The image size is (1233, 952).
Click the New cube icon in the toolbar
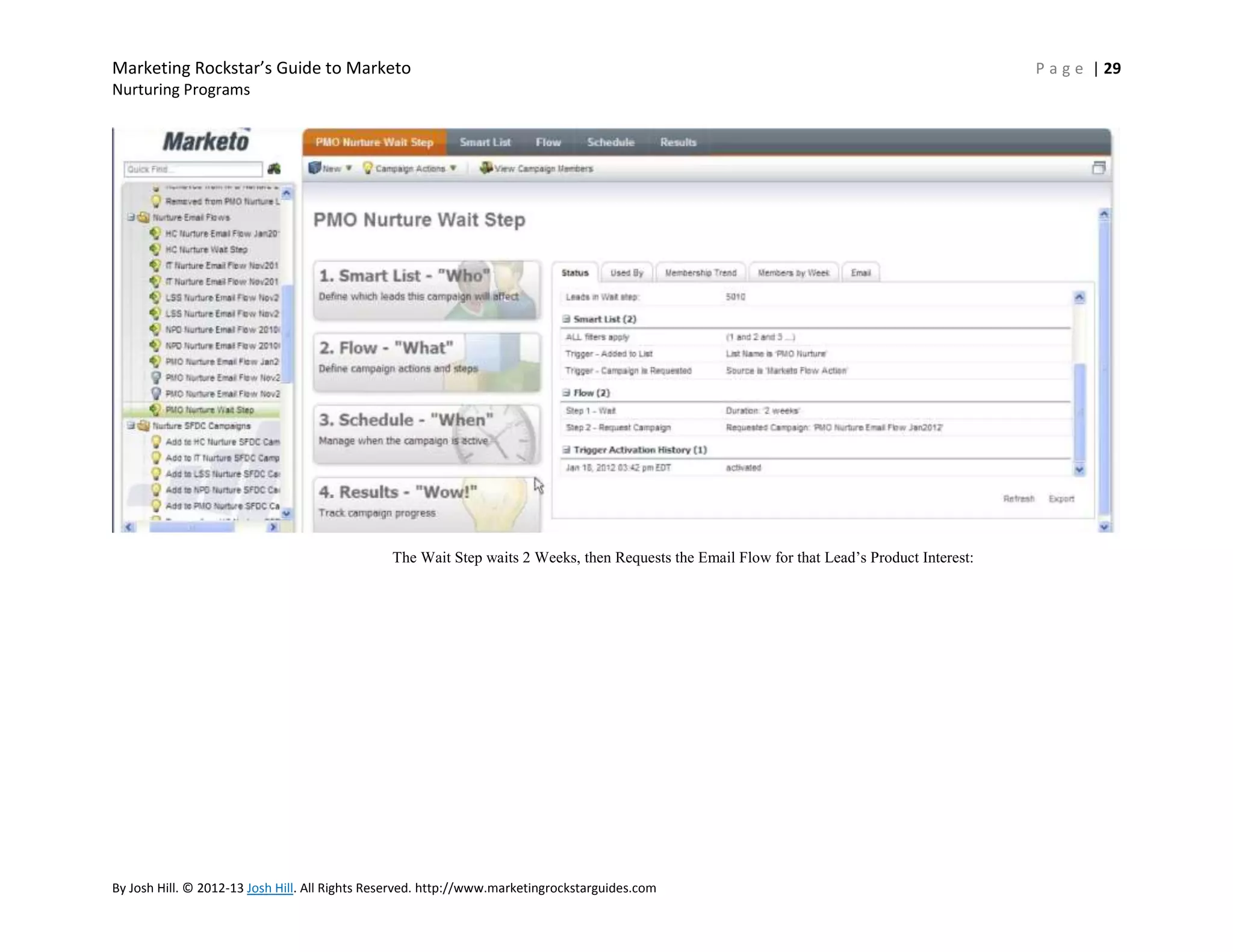(314, 168)
